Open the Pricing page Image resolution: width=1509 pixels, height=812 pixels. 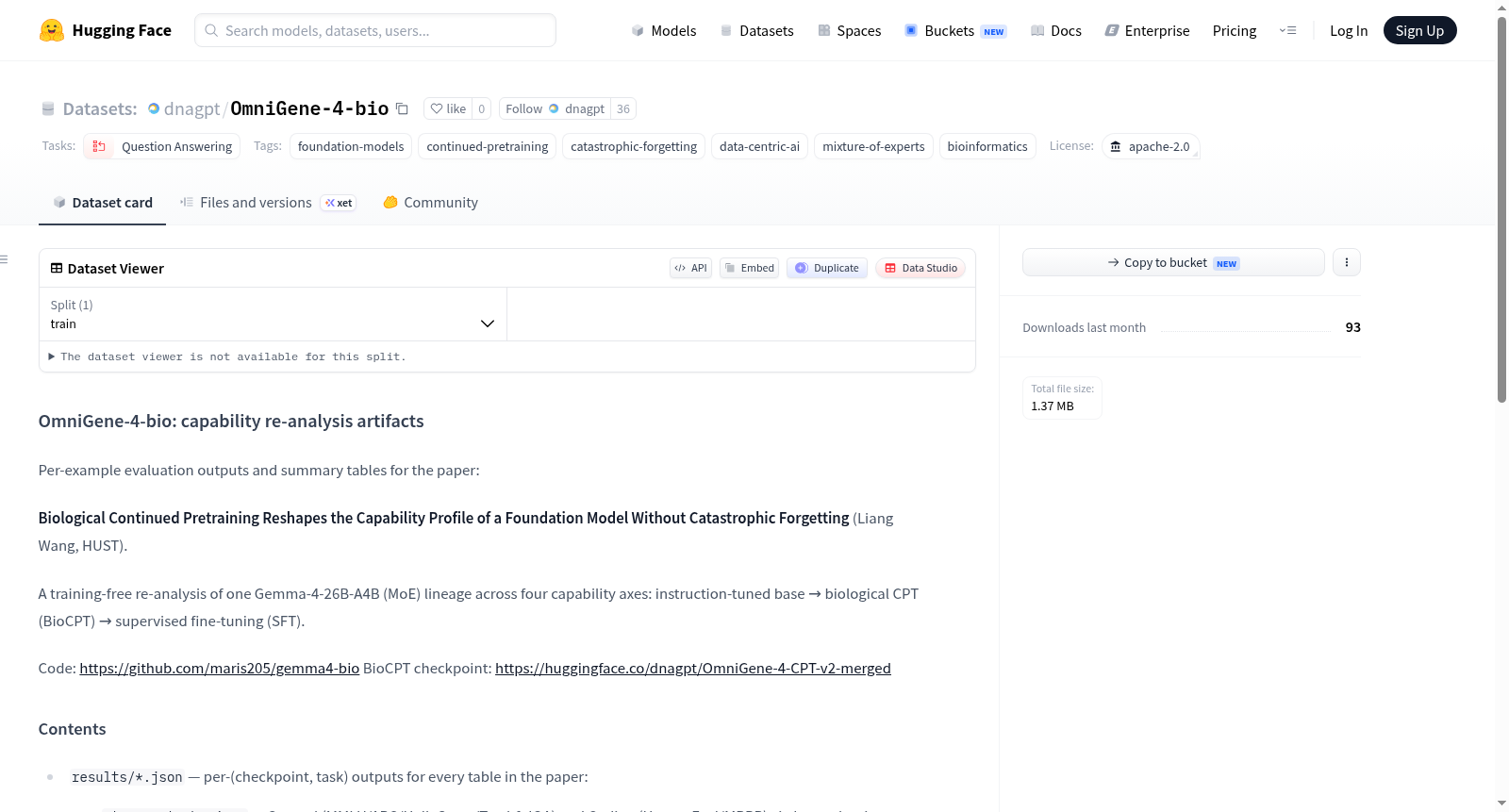[1235, 30]
